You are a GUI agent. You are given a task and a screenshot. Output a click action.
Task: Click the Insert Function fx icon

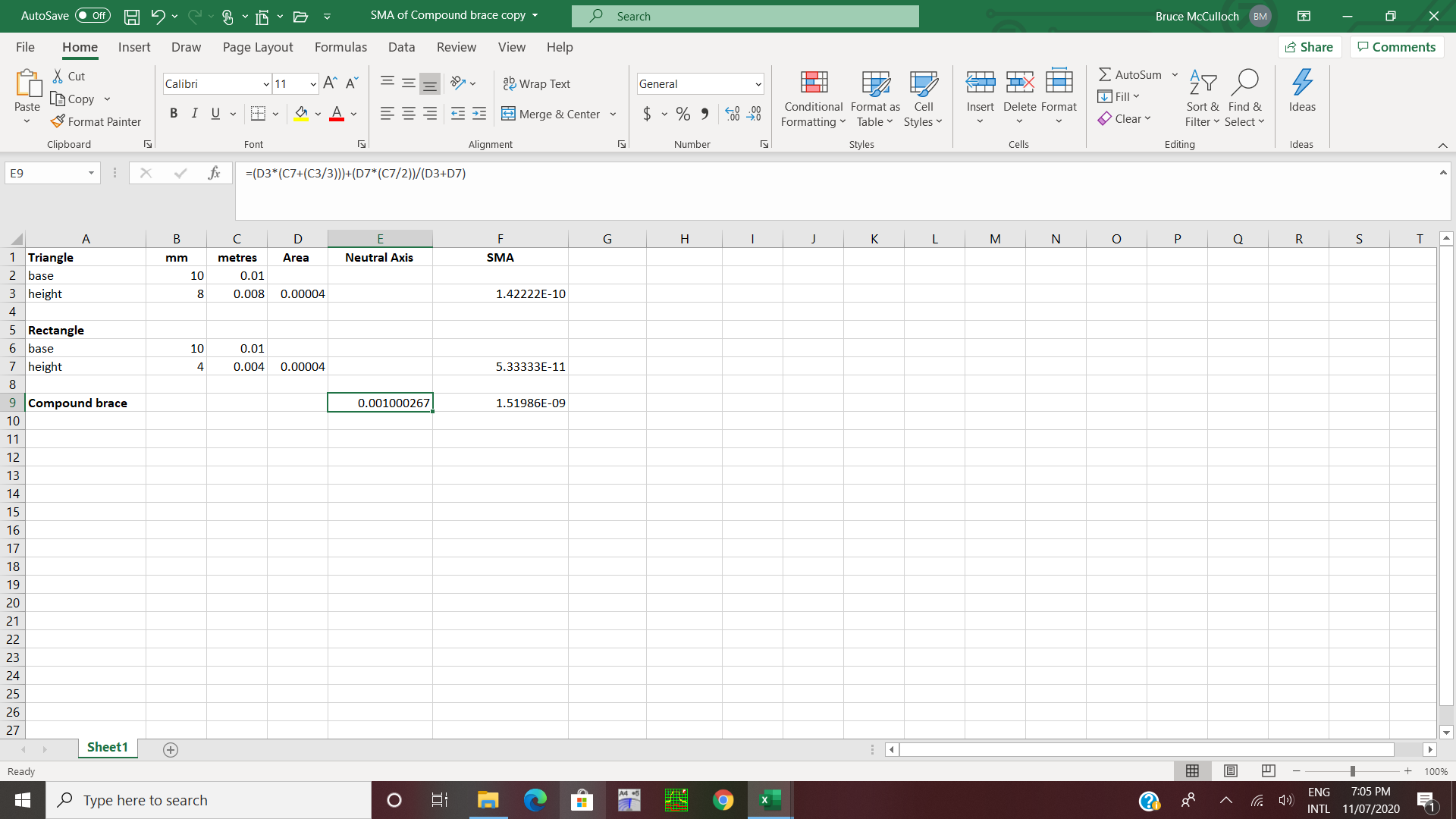215,174
